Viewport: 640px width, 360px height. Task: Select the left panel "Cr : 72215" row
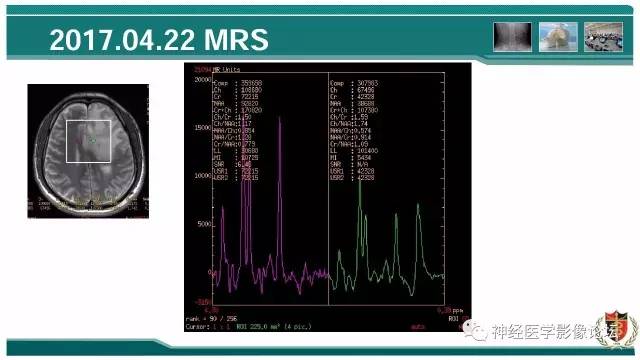(x=236, y=96)
